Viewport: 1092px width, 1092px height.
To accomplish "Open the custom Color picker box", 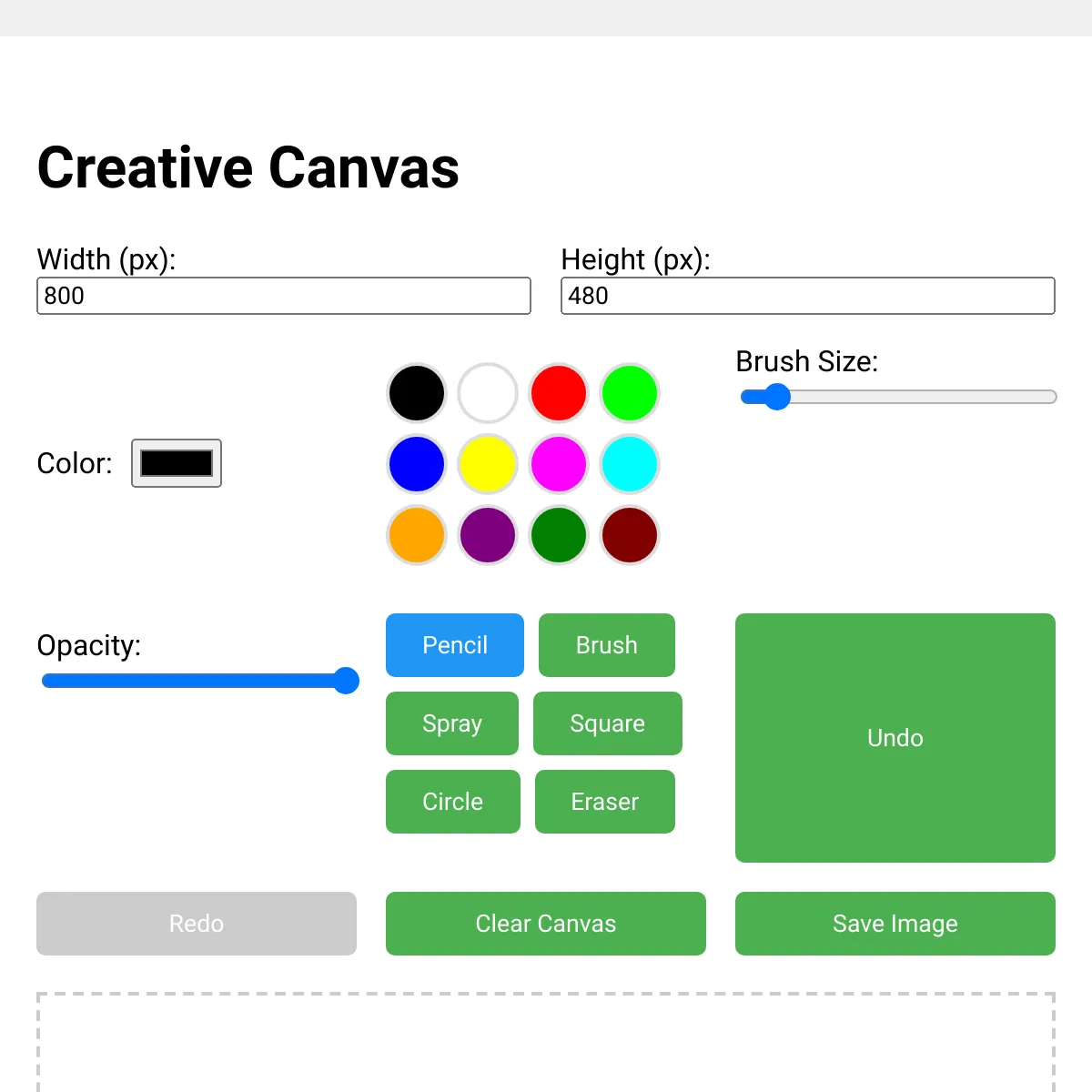I will click(x=177, y=463).
